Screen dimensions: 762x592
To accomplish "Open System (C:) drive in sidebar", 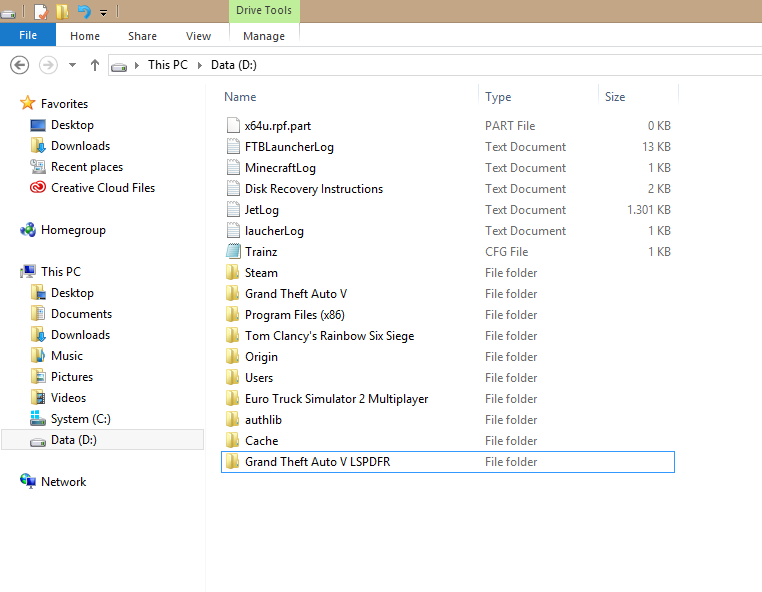I will (81, 418).
